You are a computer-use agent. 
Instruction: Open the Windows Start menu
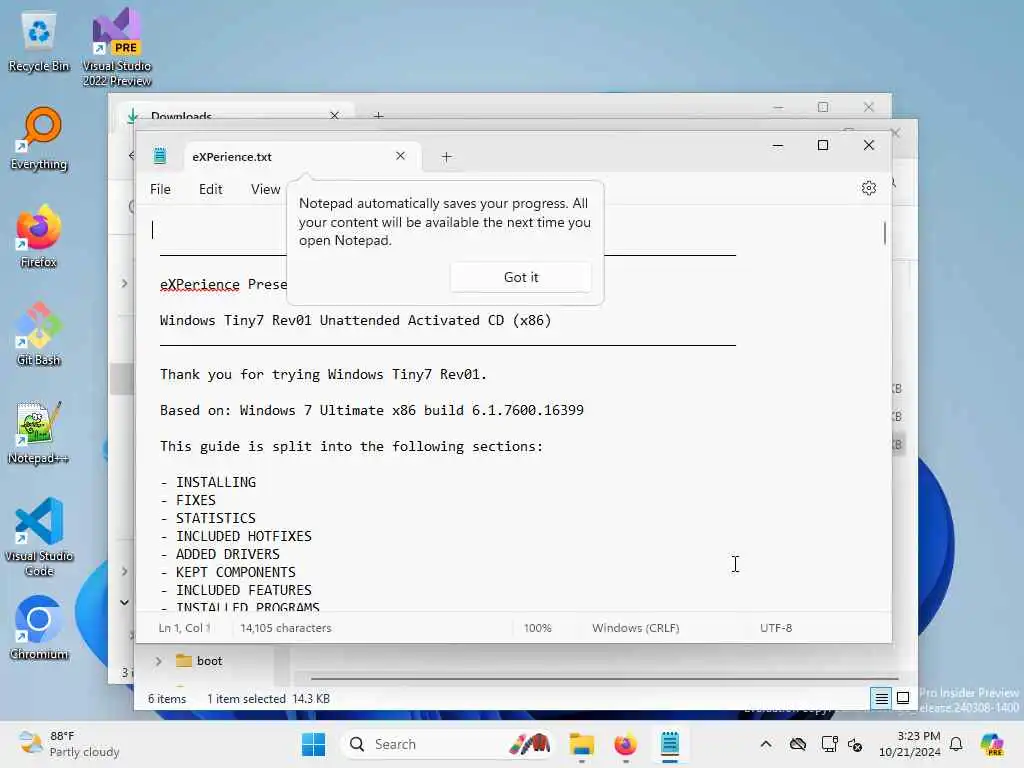coord(313,744)
